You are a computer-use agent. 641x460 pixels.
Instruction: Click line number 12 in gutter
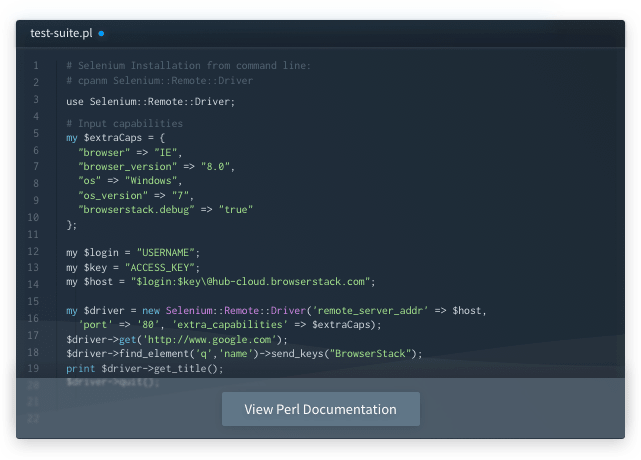(x=33, y=251)
